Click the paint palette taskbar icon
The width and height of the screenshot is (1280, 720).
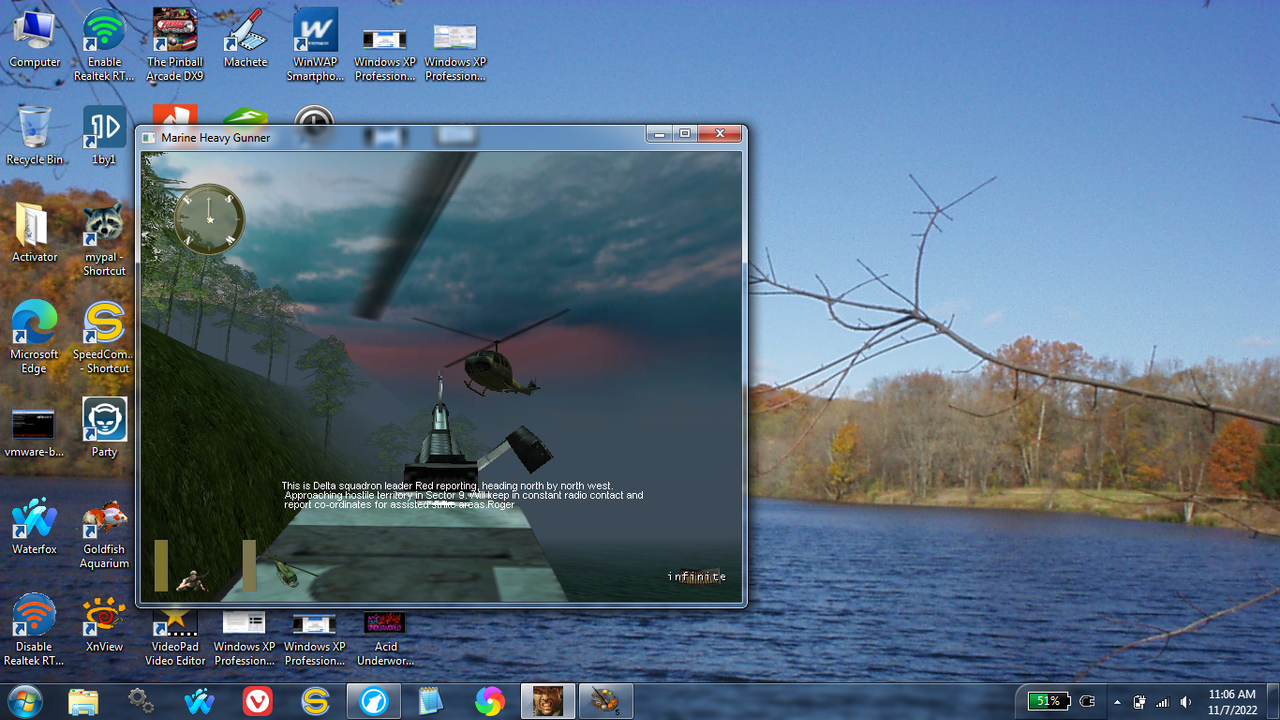point(606,701)
